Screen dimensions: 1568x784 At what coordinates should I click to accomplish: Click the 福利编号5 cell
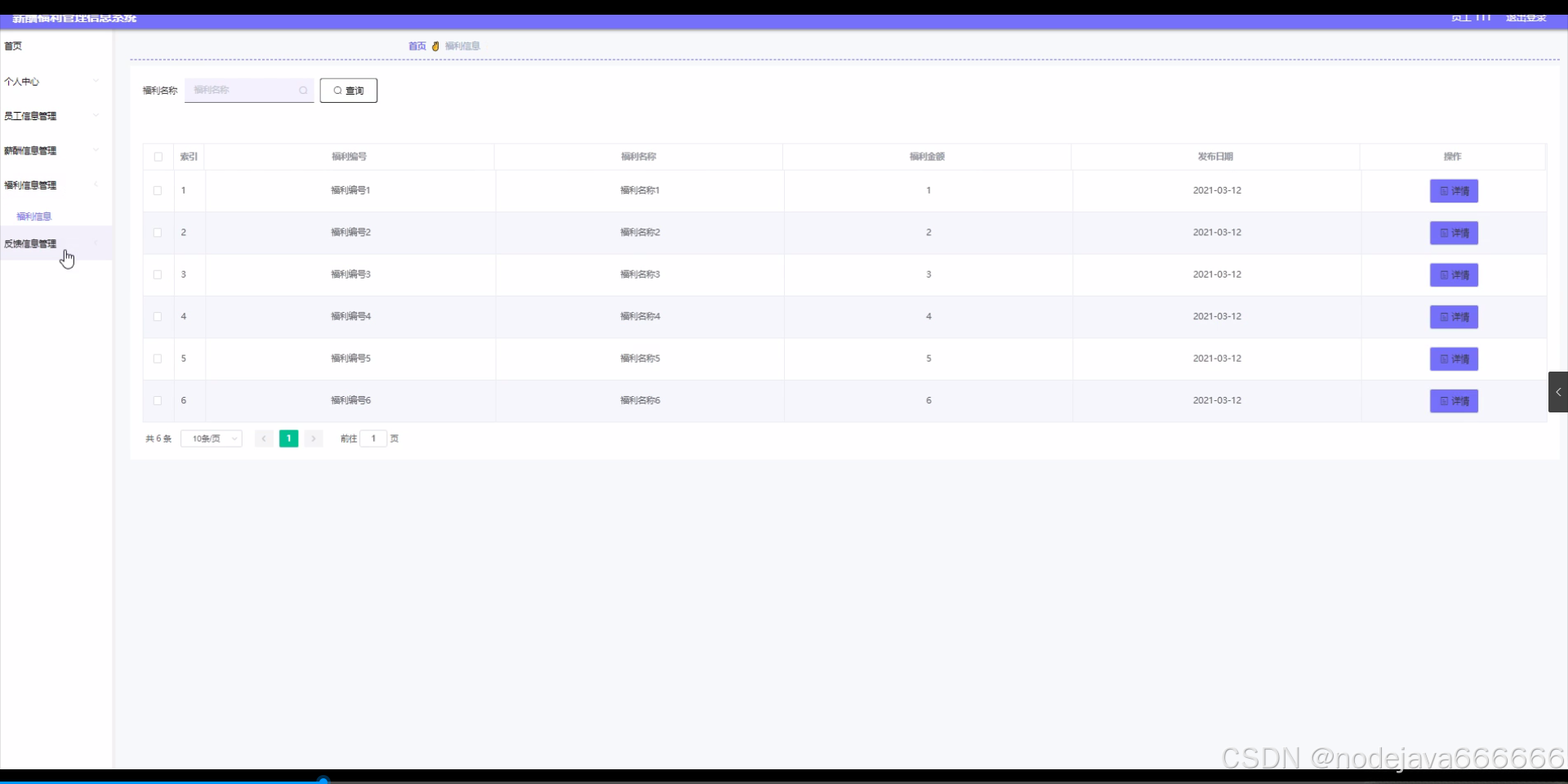(x=351, y=359)
